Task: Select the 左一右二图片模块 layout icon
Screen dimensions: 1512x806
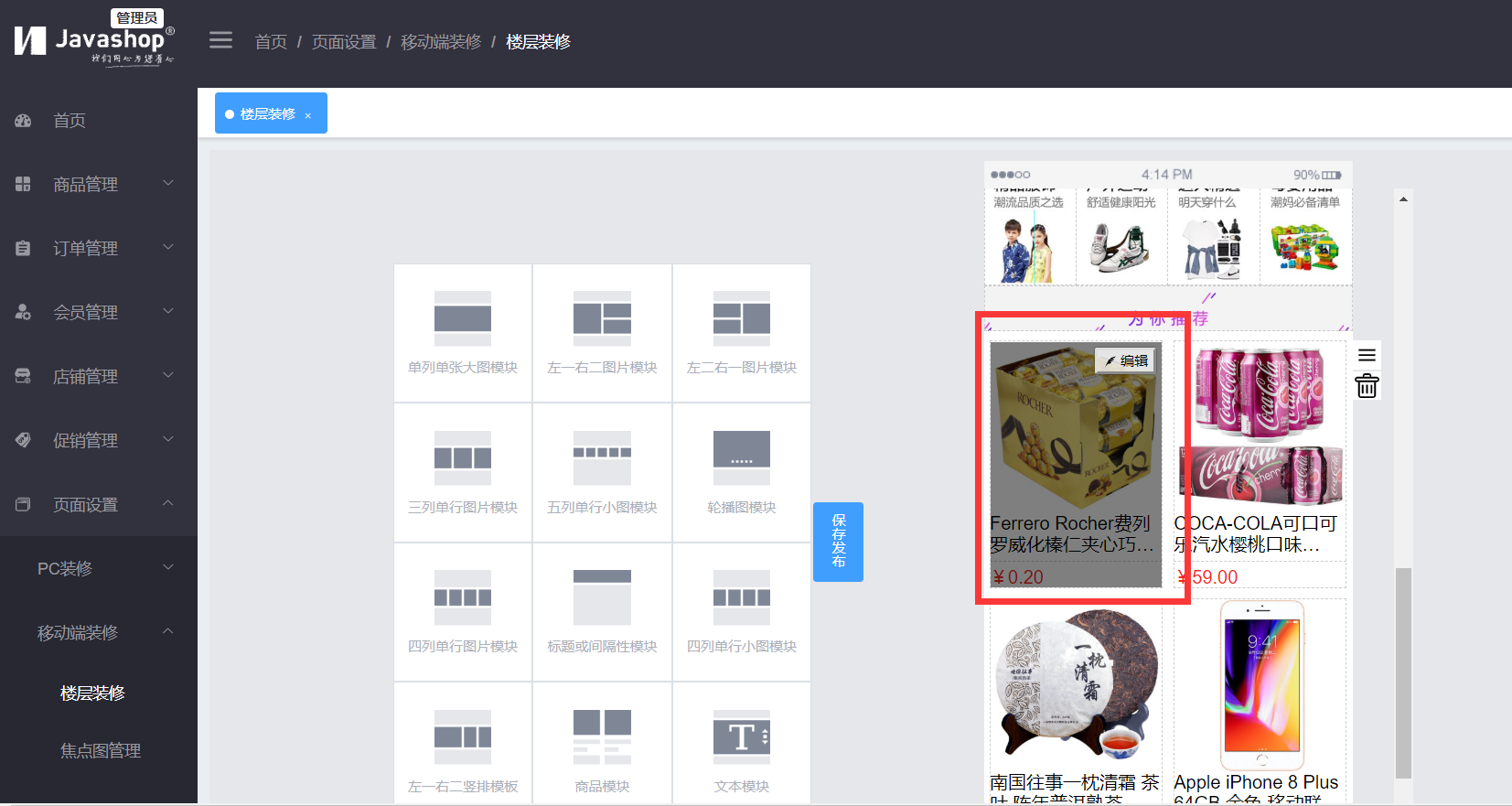Action: click(602, 318)
